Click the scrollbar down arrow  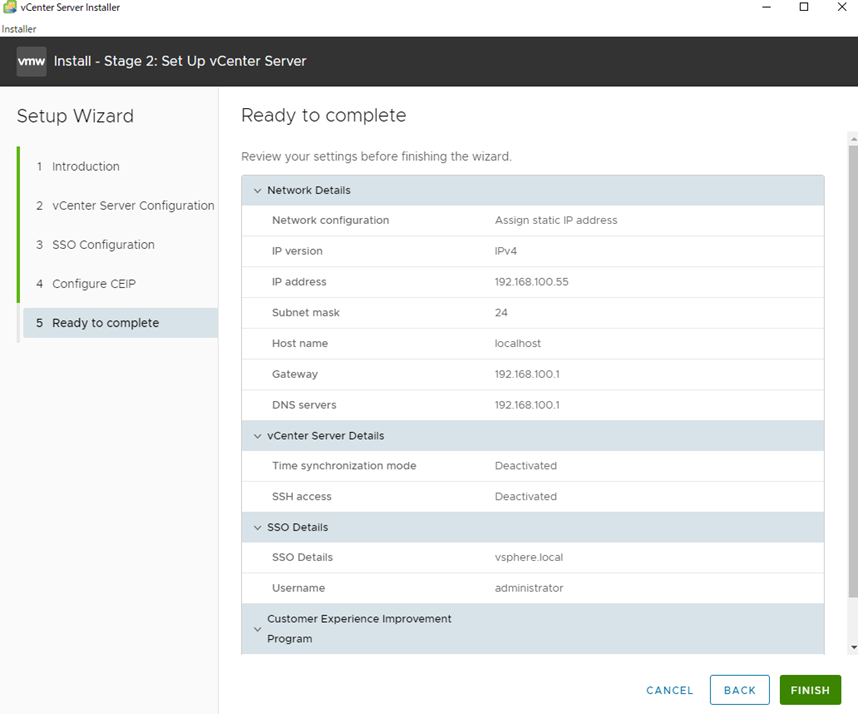(854, 647)
